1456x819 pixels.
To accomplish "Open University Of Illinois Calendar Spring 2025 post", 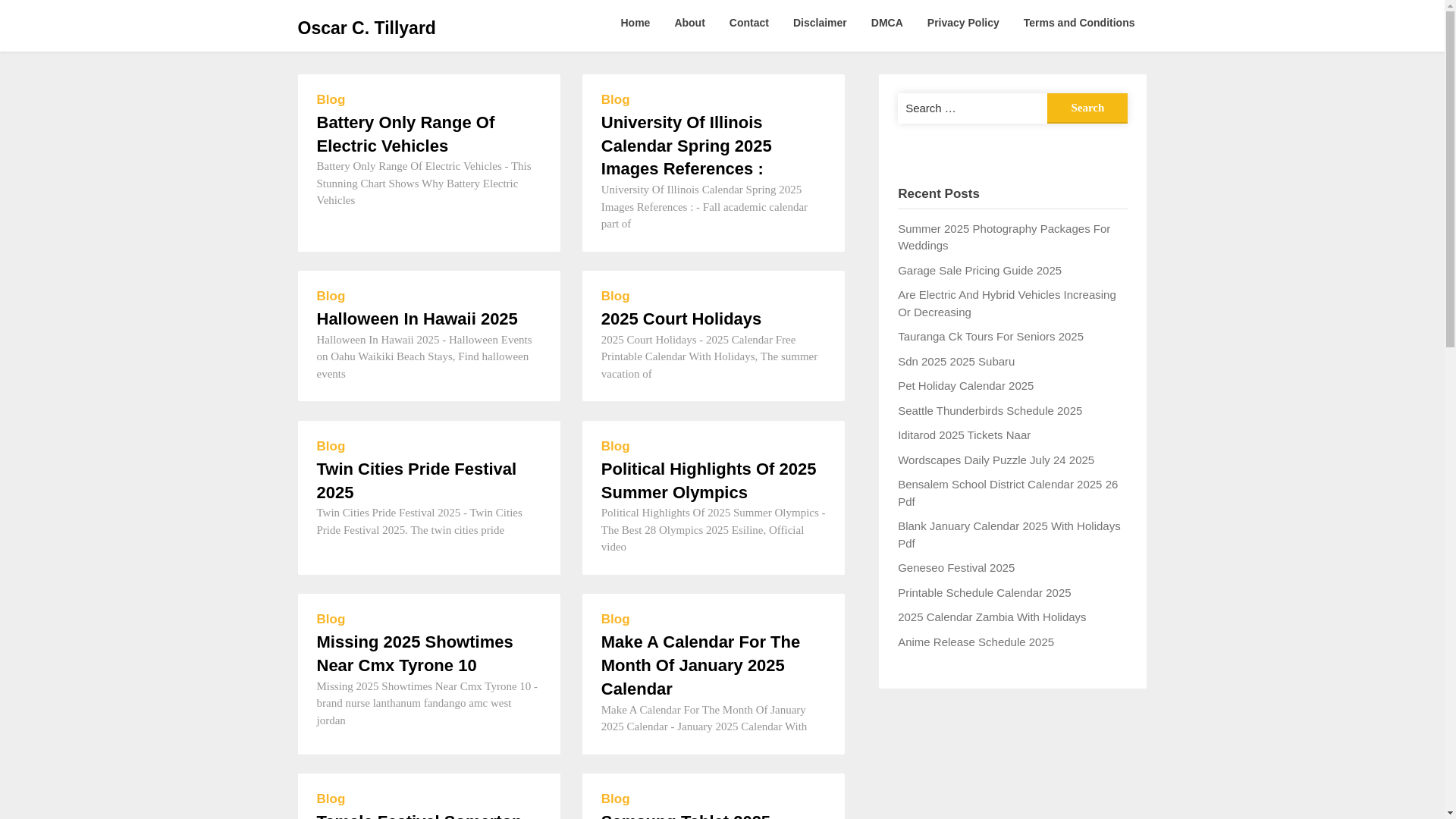I will (686, 146).
